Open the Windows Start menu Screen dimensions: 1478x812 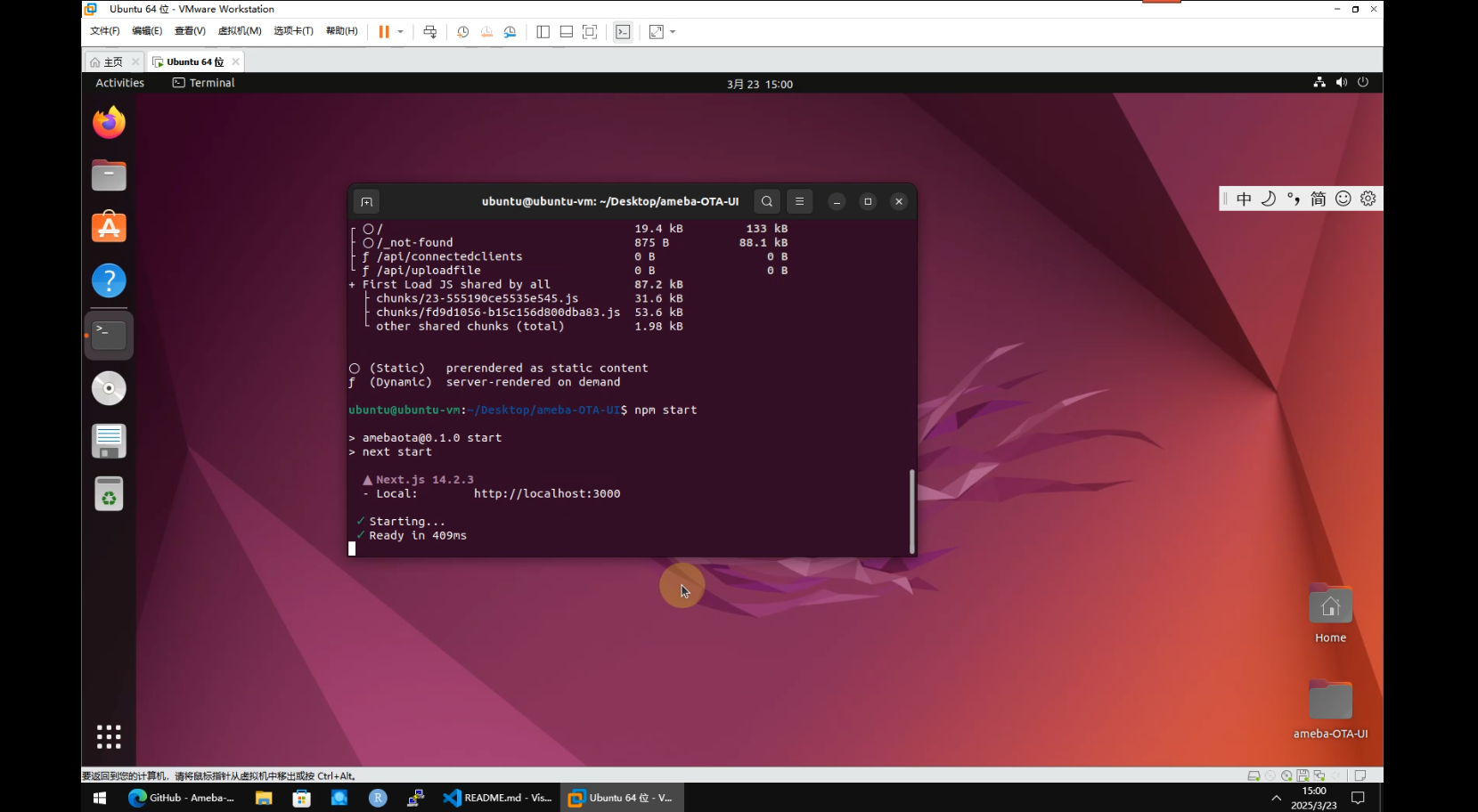point(100,798)
